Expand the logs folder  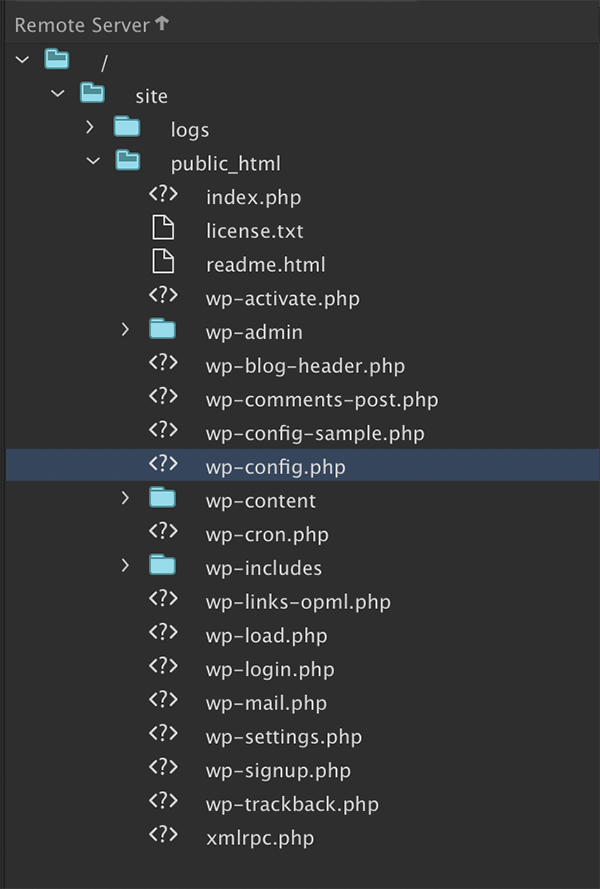(x=90, y=129)
